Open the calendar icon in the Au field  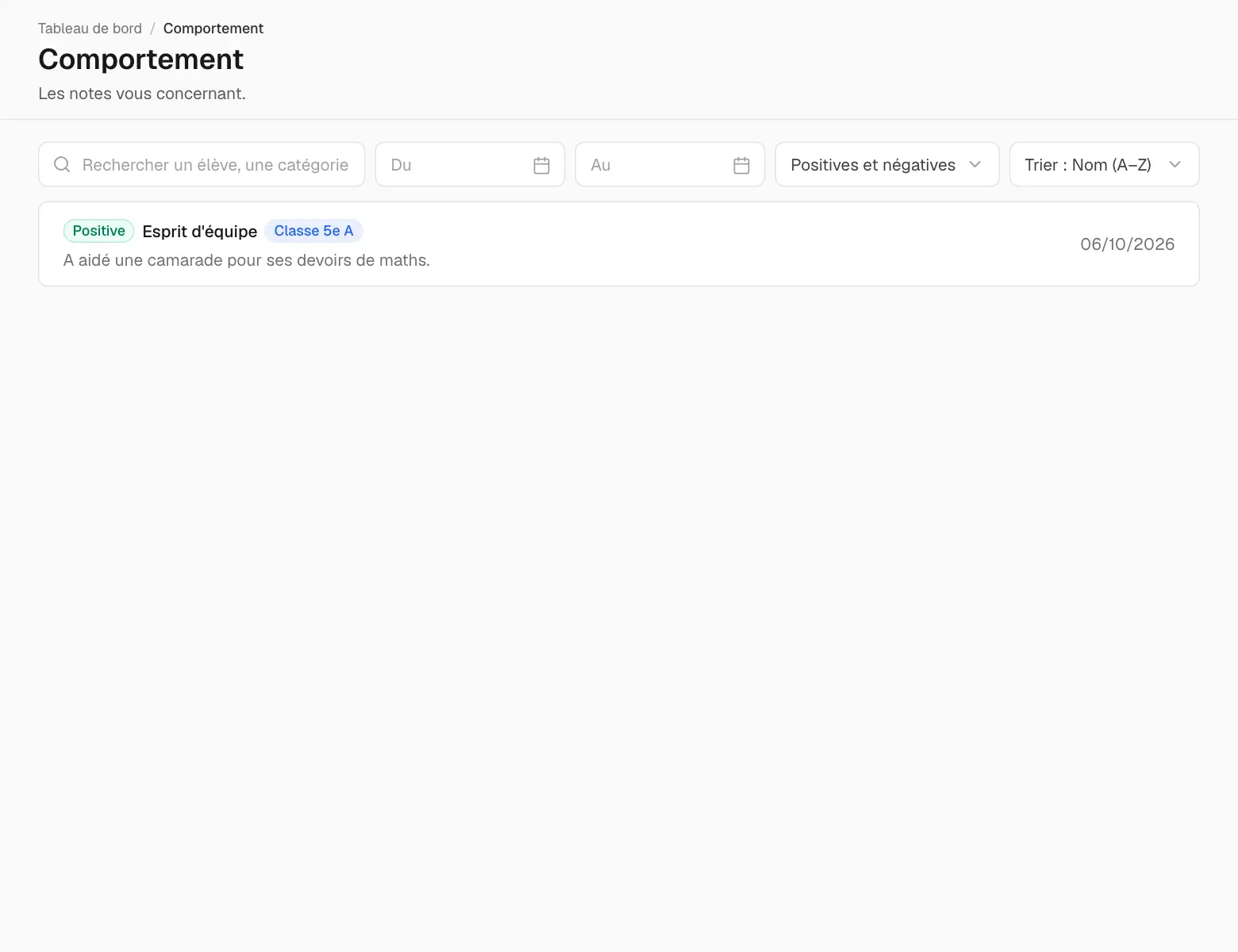coord(742,165)
